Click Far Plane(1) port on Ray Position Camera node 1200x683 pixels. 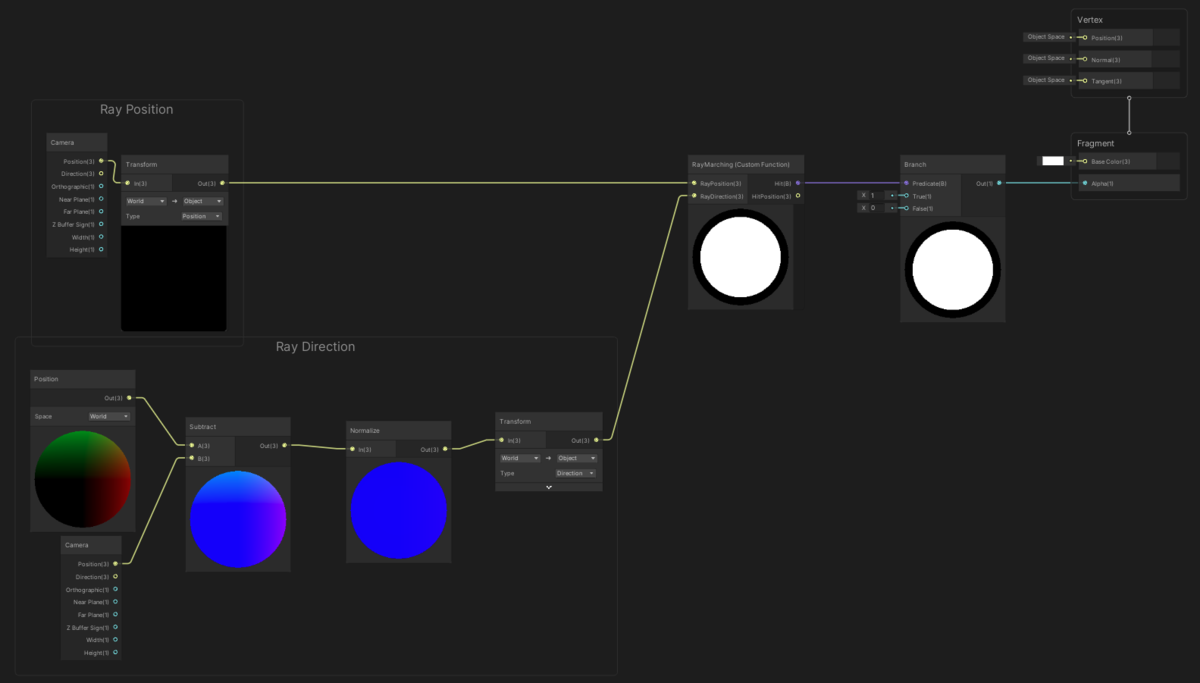point(101,211)
